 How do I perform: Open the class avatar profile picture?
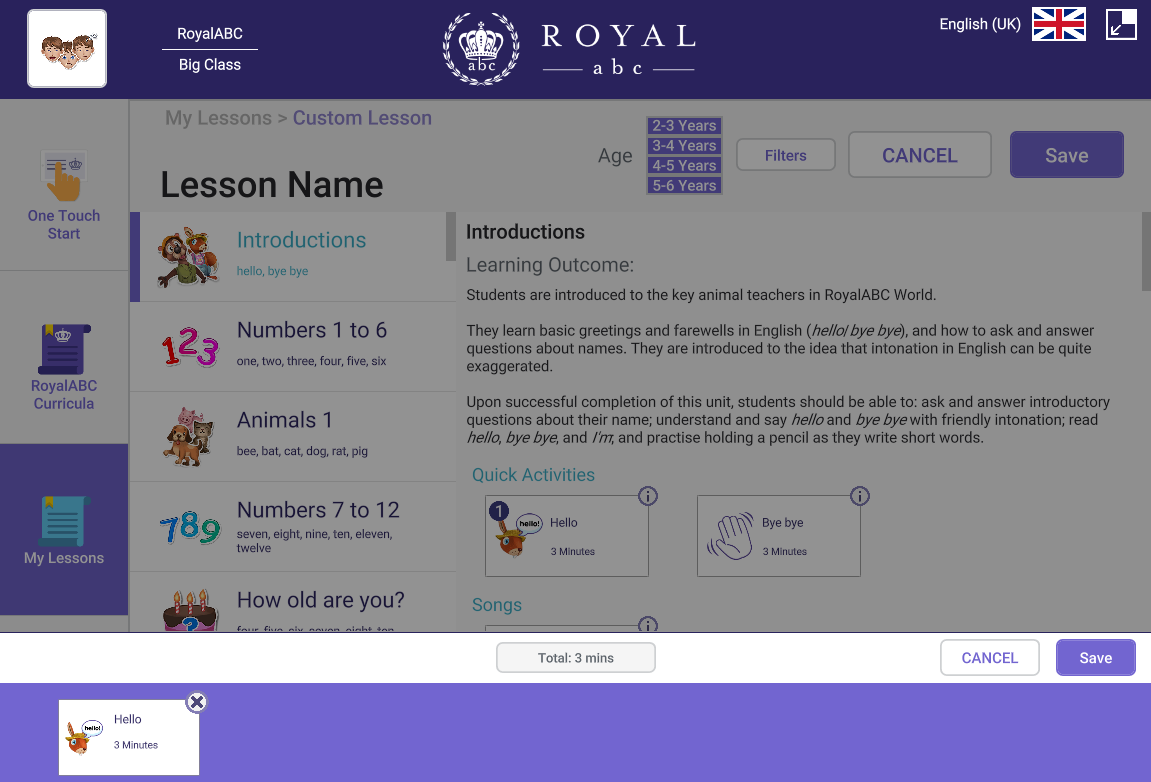(x=67, y=48)
